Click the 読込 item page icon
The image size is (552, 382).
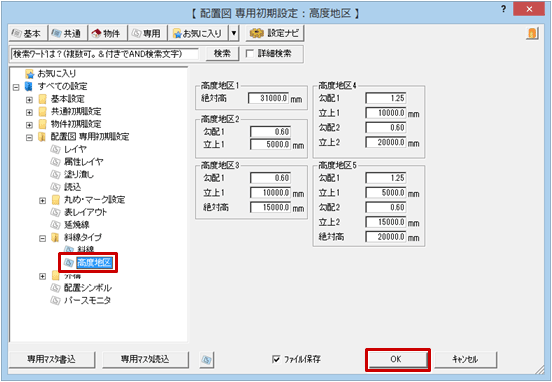pyautogui.click(x=56, y=187)
